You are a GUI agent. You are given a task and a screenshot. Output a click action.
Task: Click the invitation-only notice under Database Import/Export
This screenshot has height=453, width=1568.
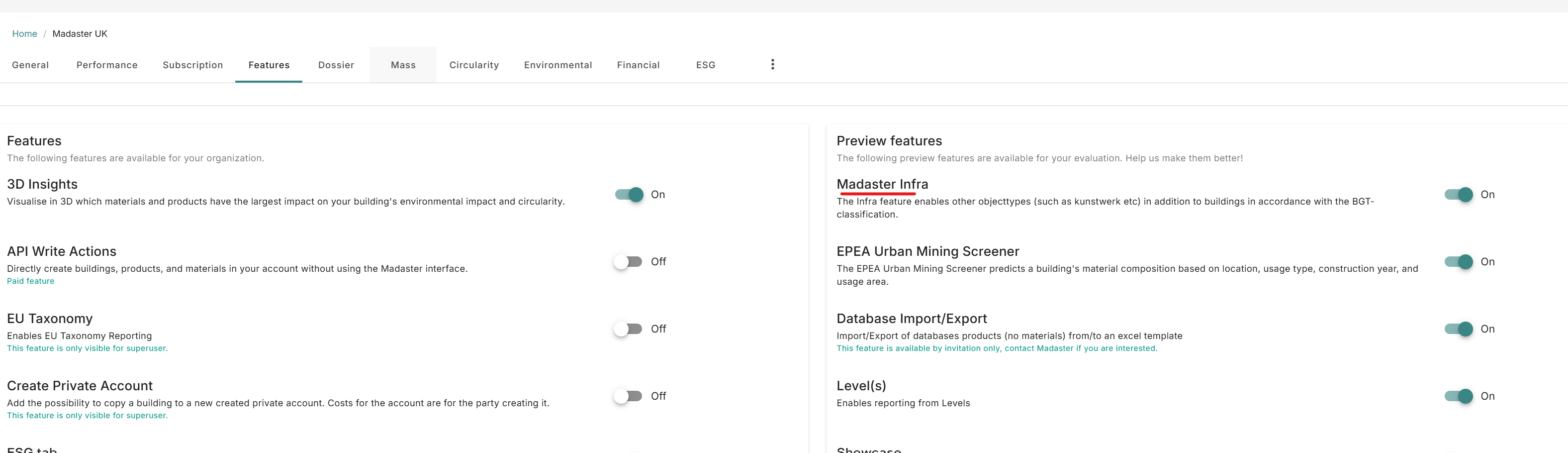pyautogui.click(x=997, y=348)
